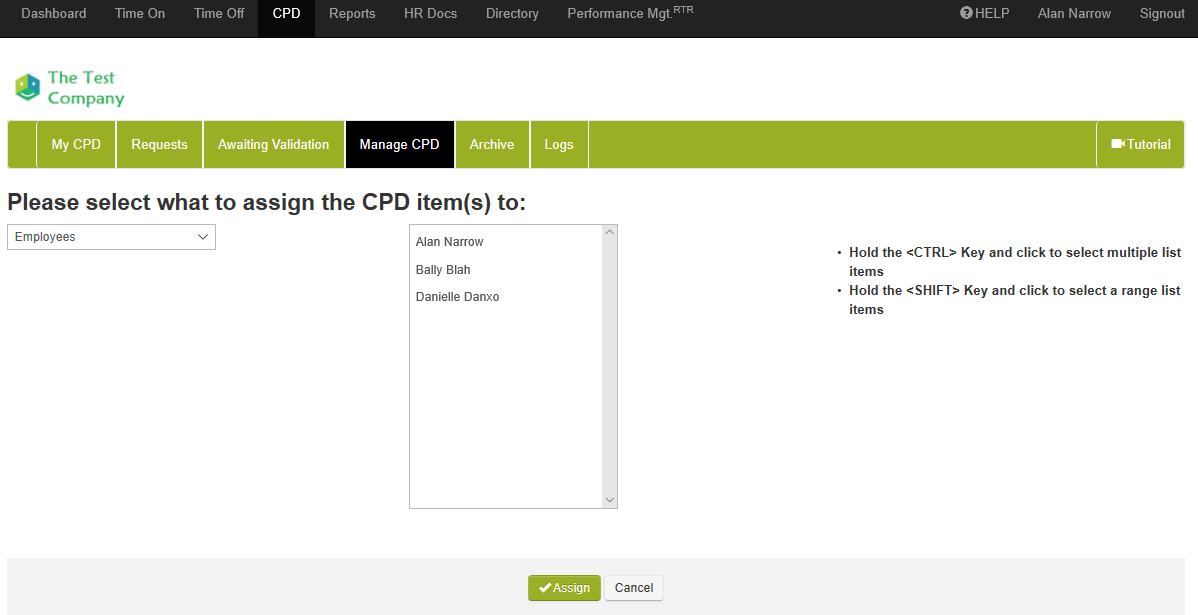Go to HR Docs in the top menu
The image size is (1198, 615).
pyautogui.click(x=430, y=14)
